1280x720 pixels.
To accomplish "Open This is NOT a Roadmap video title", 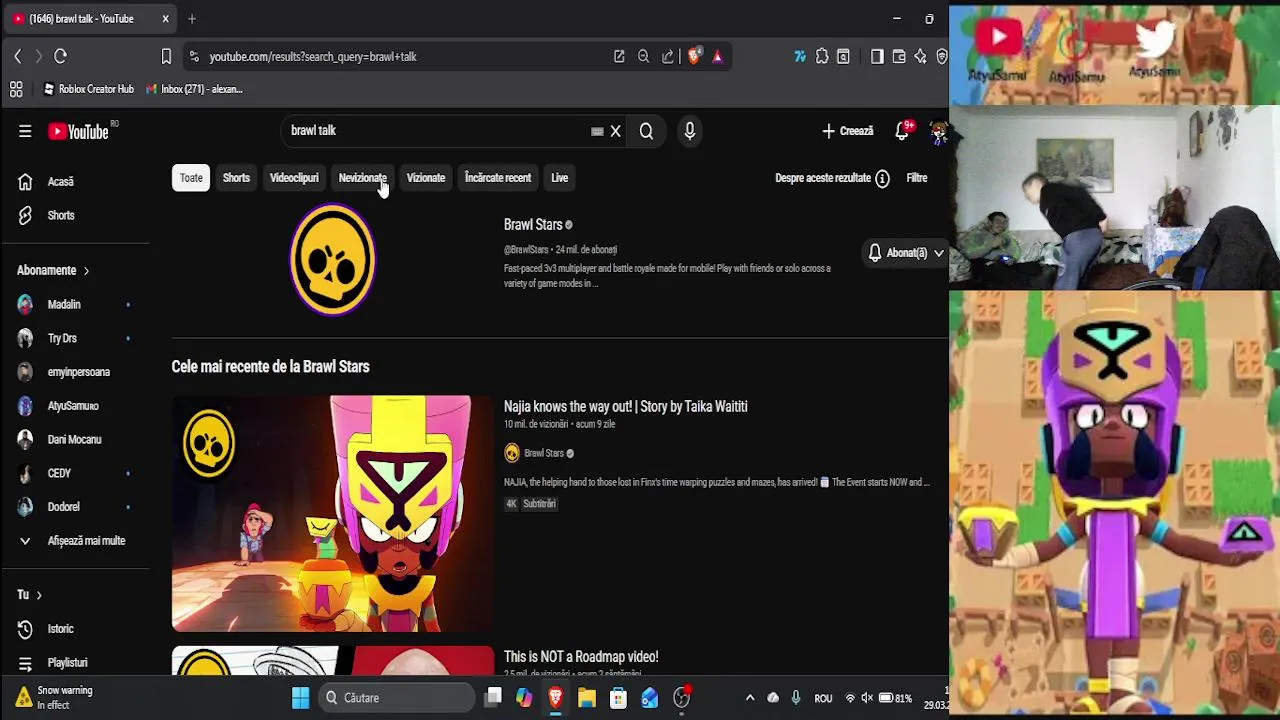I will (581, 657).
